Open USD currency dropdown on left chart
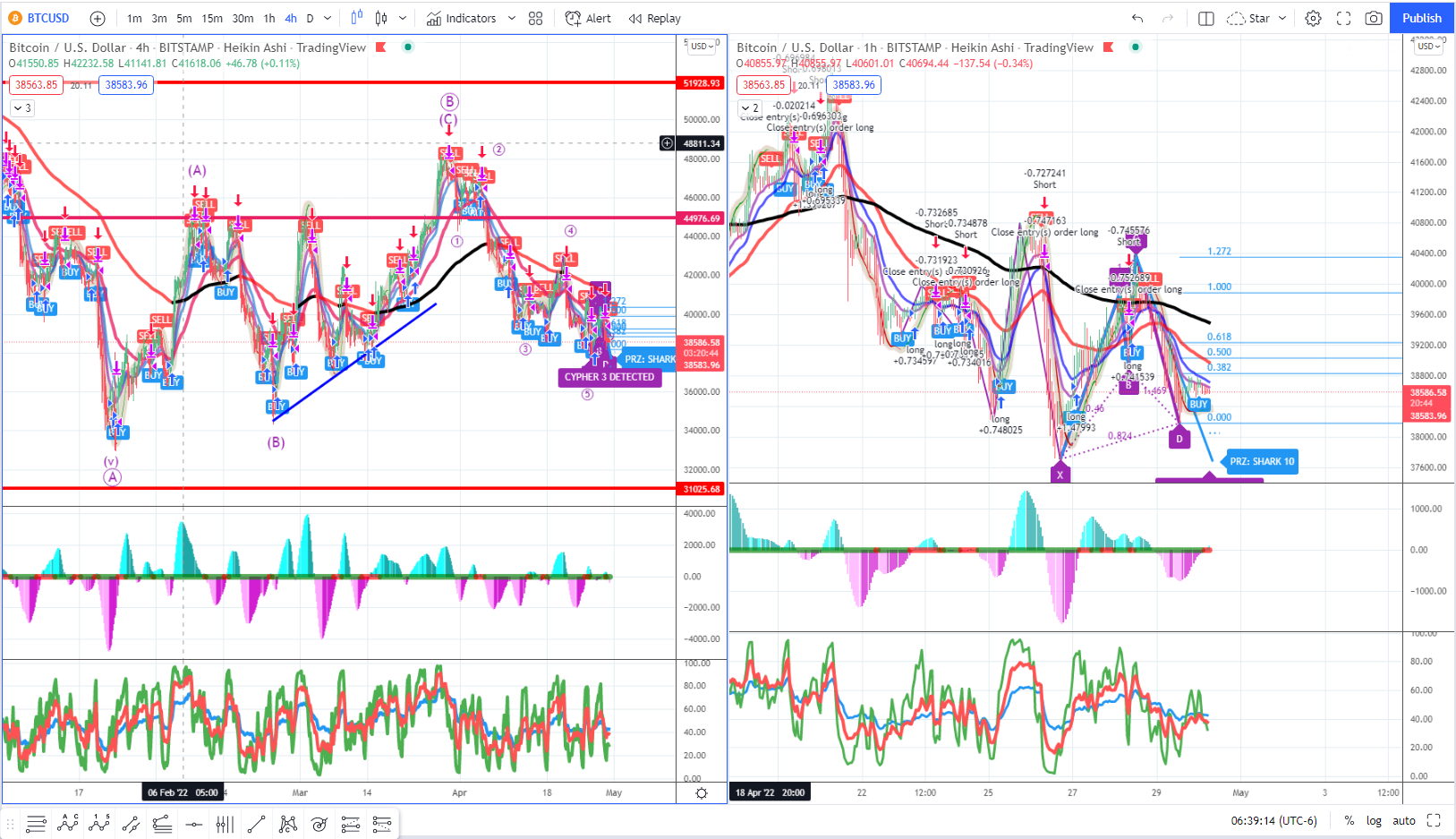The height and width of the screenshot is (839, 1456). click(x=700, y=46)
